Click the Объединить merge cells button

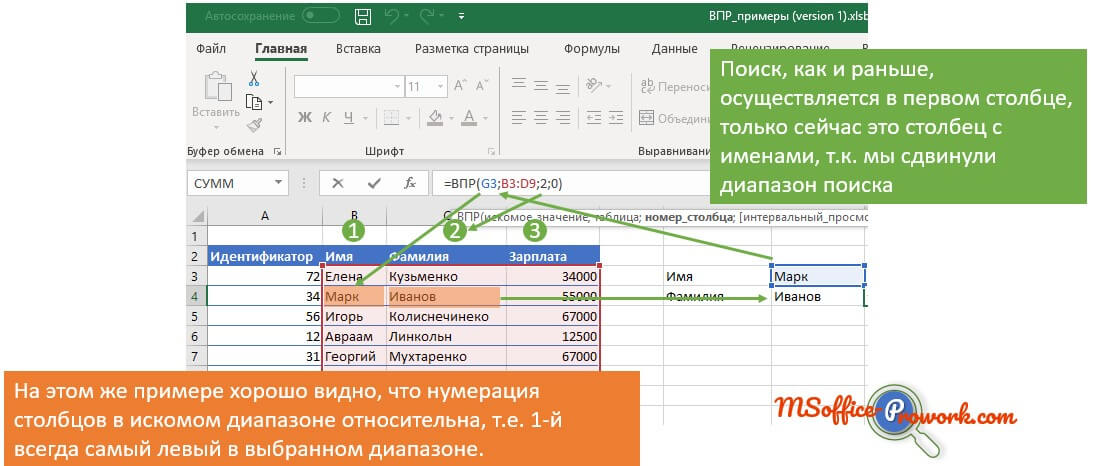point(675,118)
